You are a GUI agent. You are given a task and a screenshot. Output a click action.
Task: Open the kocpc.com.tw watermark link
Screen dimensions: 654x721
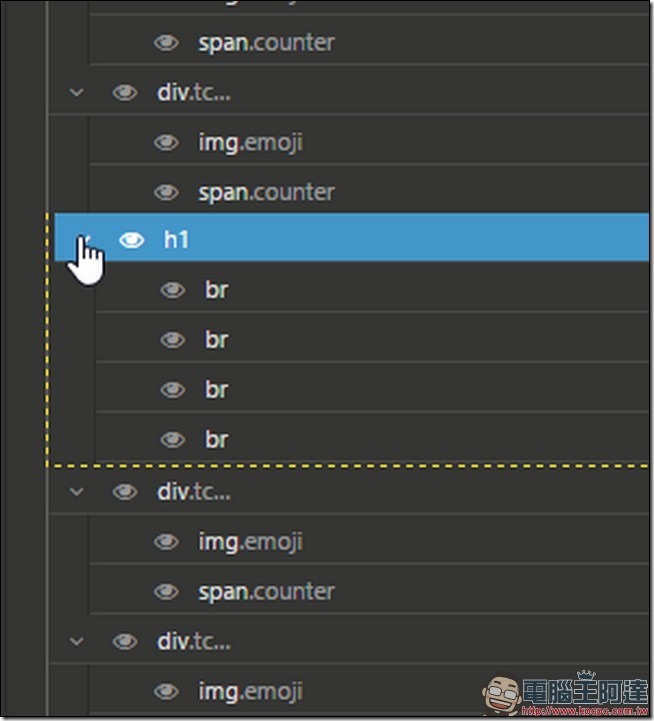click(584, 711)
